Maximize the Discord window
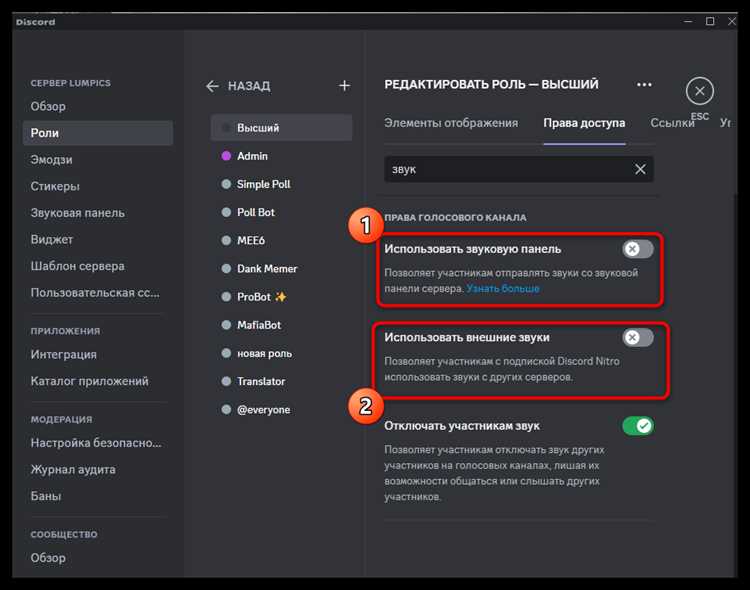The image size is (750, 590). point(710,21)
